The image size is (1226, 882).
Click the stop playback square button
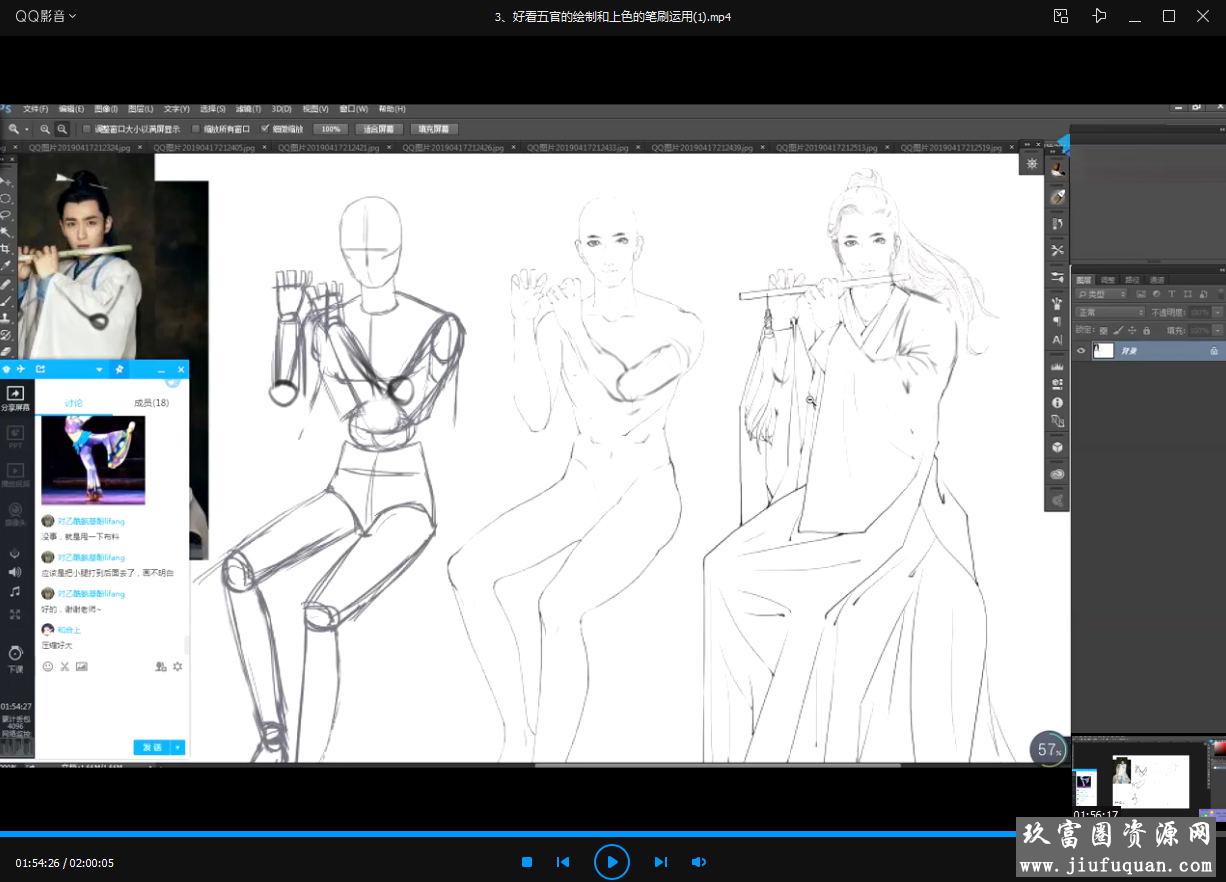[527, 862]
